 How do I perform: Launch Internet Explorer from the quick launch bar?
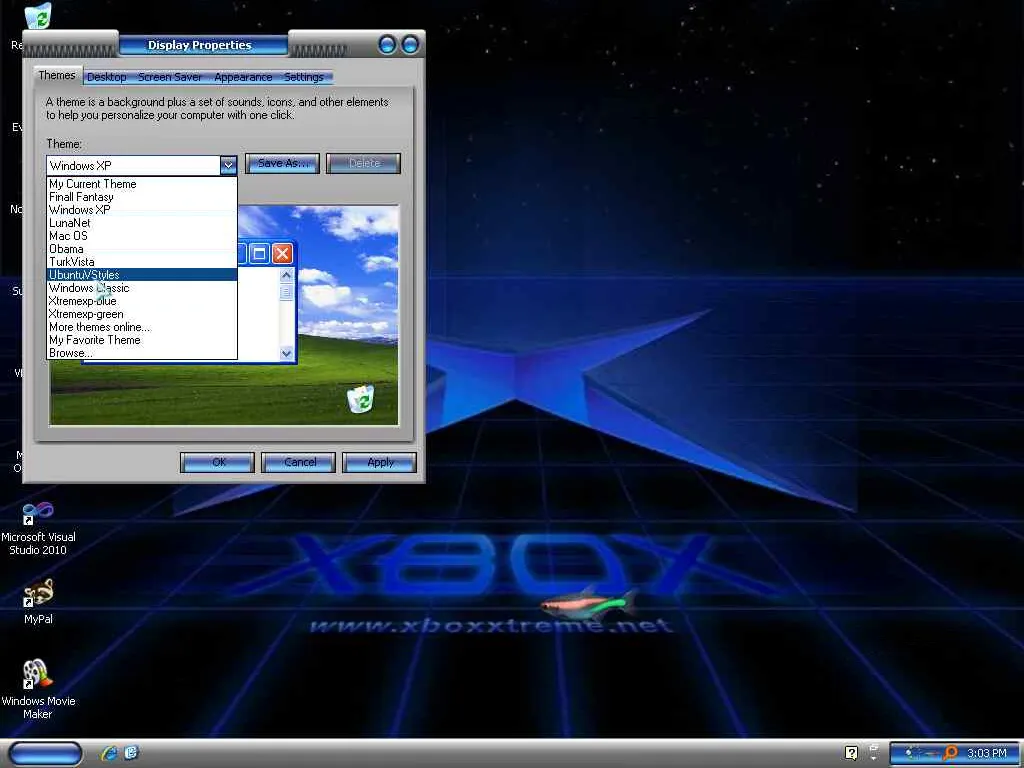pos(108,753)
